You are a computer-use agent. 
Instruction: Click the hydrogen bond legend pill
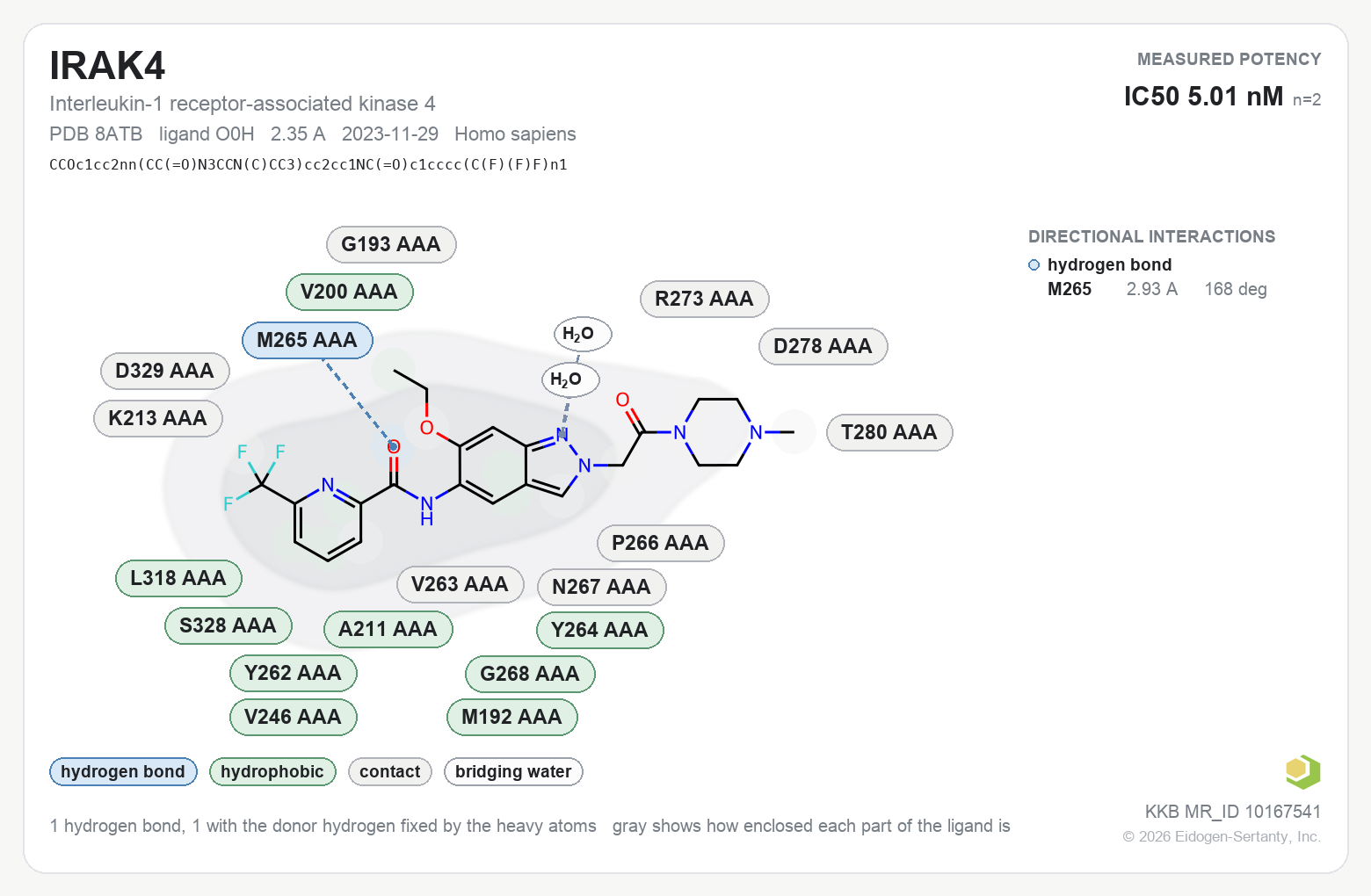pyautogui.click(x=123, y=771)
